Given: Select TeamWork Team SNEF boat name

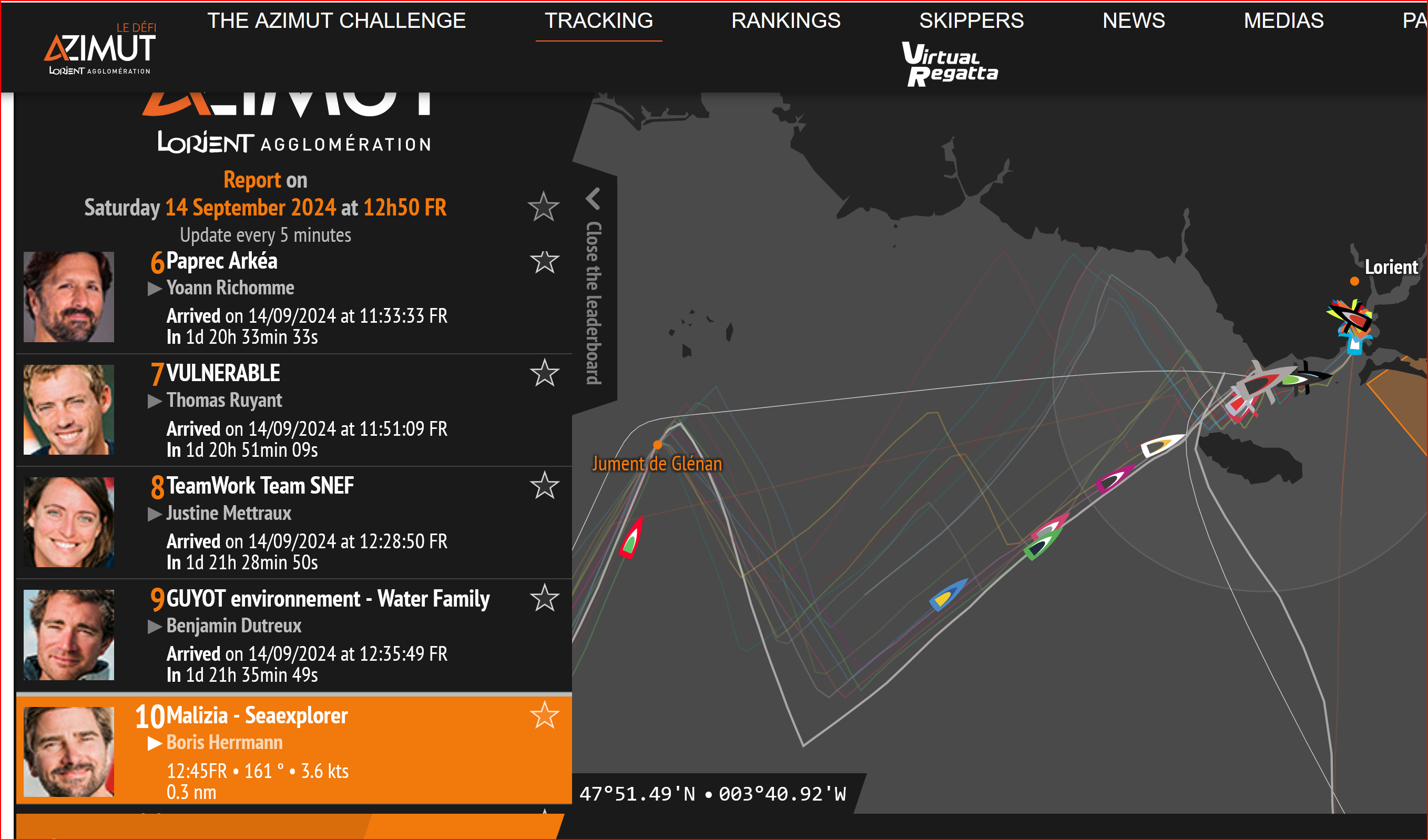Looking at the screenshot, I should (x=260, y=486).
